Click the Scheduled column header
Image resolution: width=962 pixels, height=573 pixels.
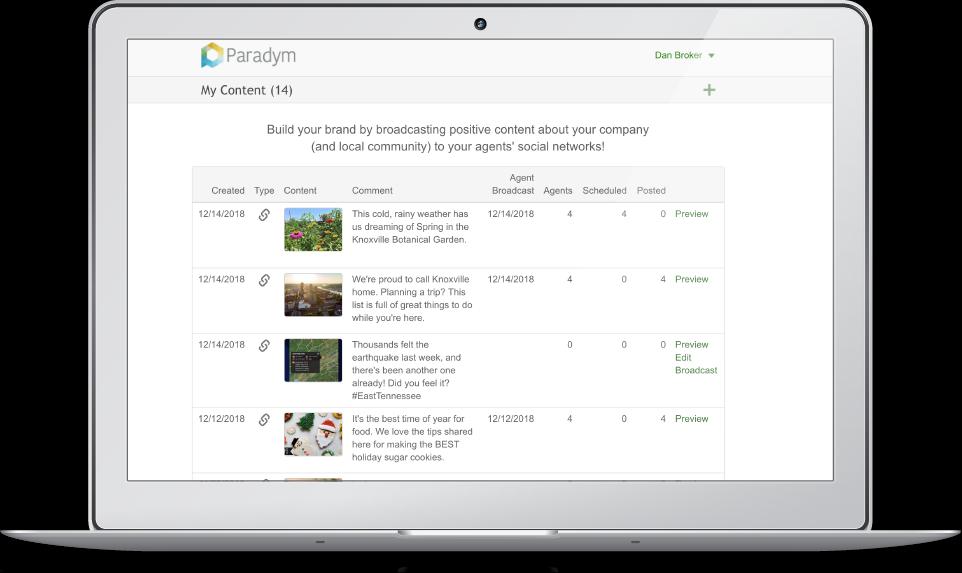coord(604,190)
